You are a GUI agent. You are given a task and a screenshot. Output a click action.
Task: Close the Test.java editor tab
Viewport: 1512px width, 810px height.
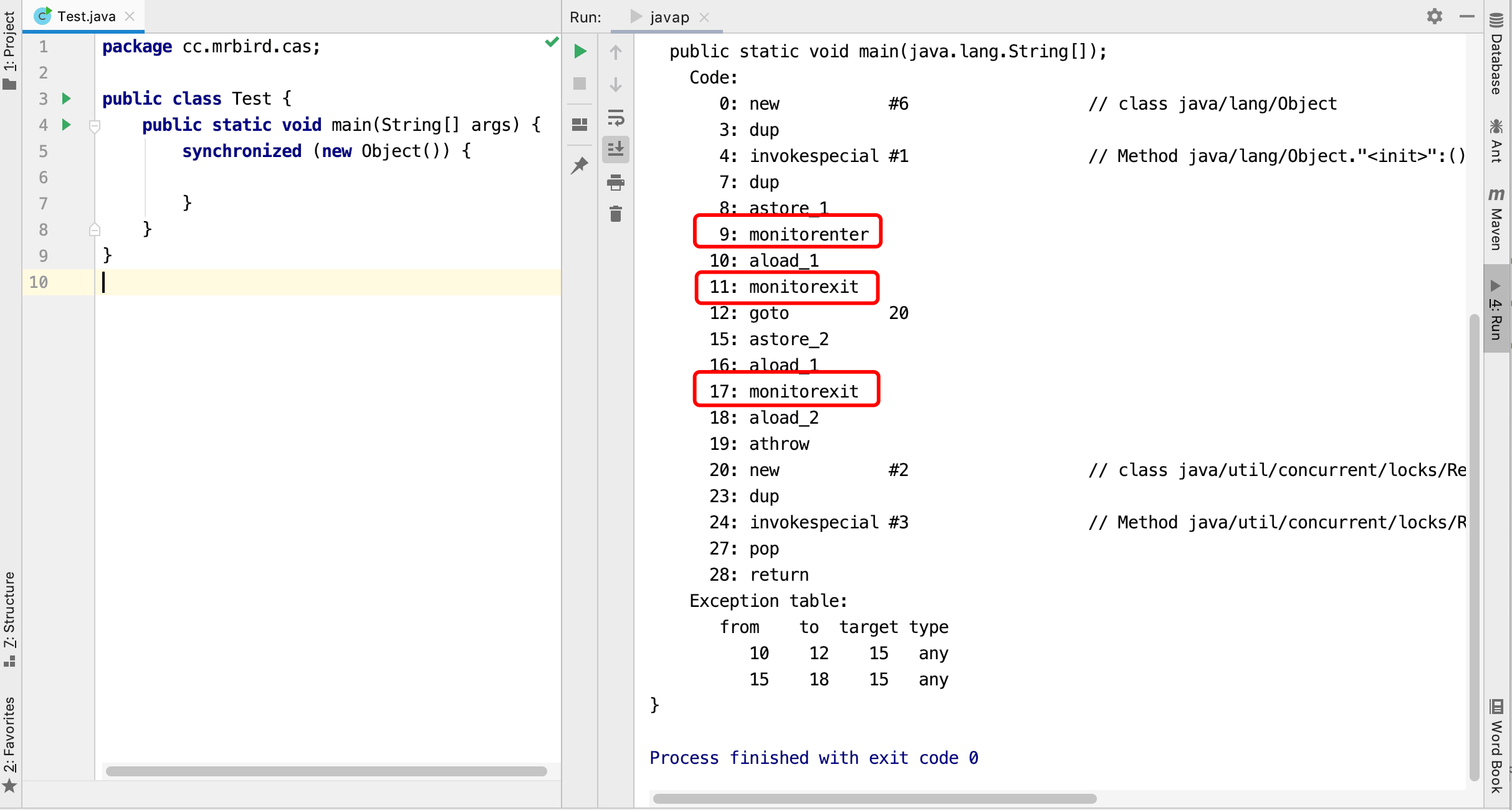(130, 16)
